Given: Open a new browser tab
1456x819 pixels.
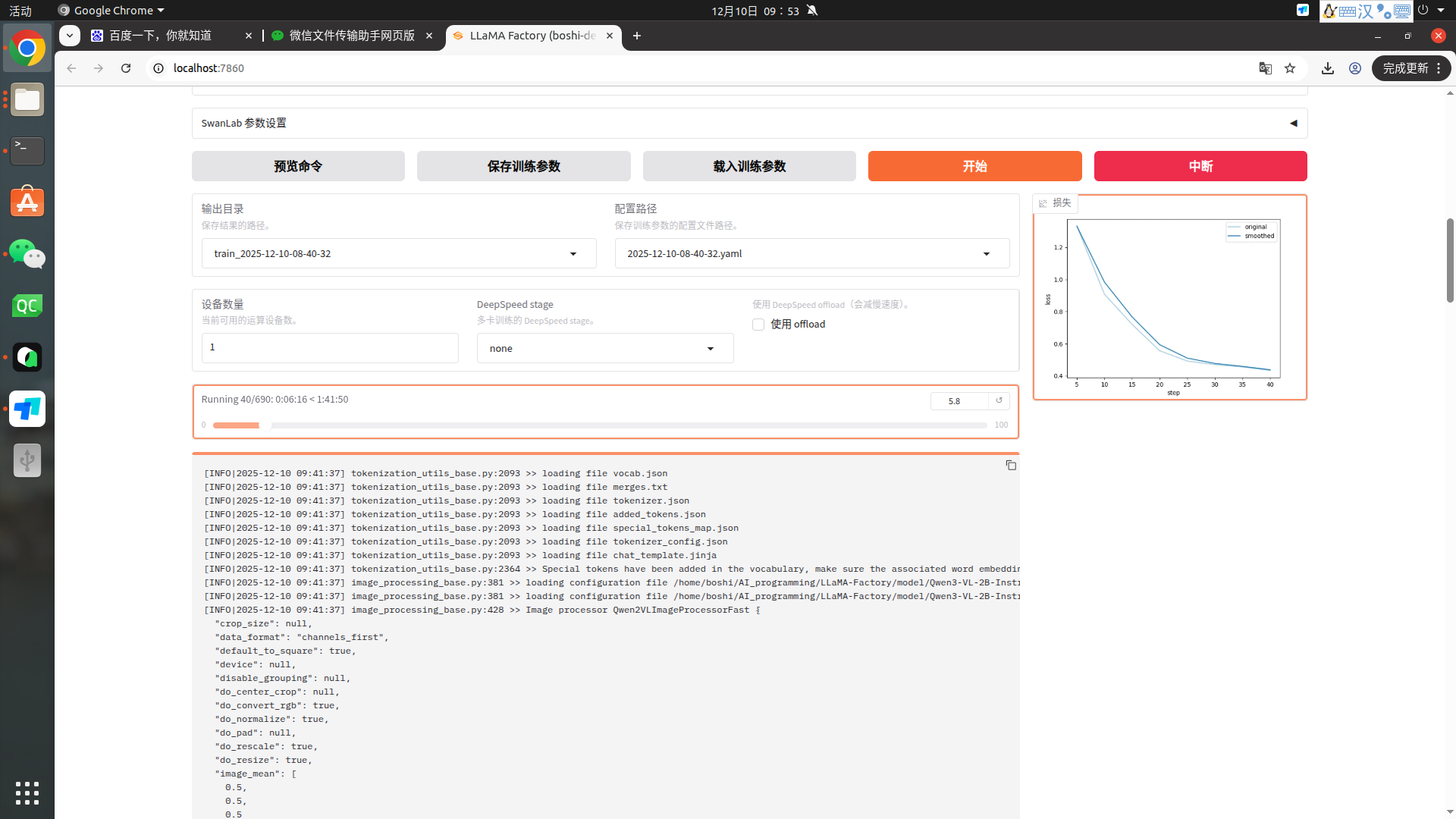Looking at the screenshot, I should tap(637, 36).
